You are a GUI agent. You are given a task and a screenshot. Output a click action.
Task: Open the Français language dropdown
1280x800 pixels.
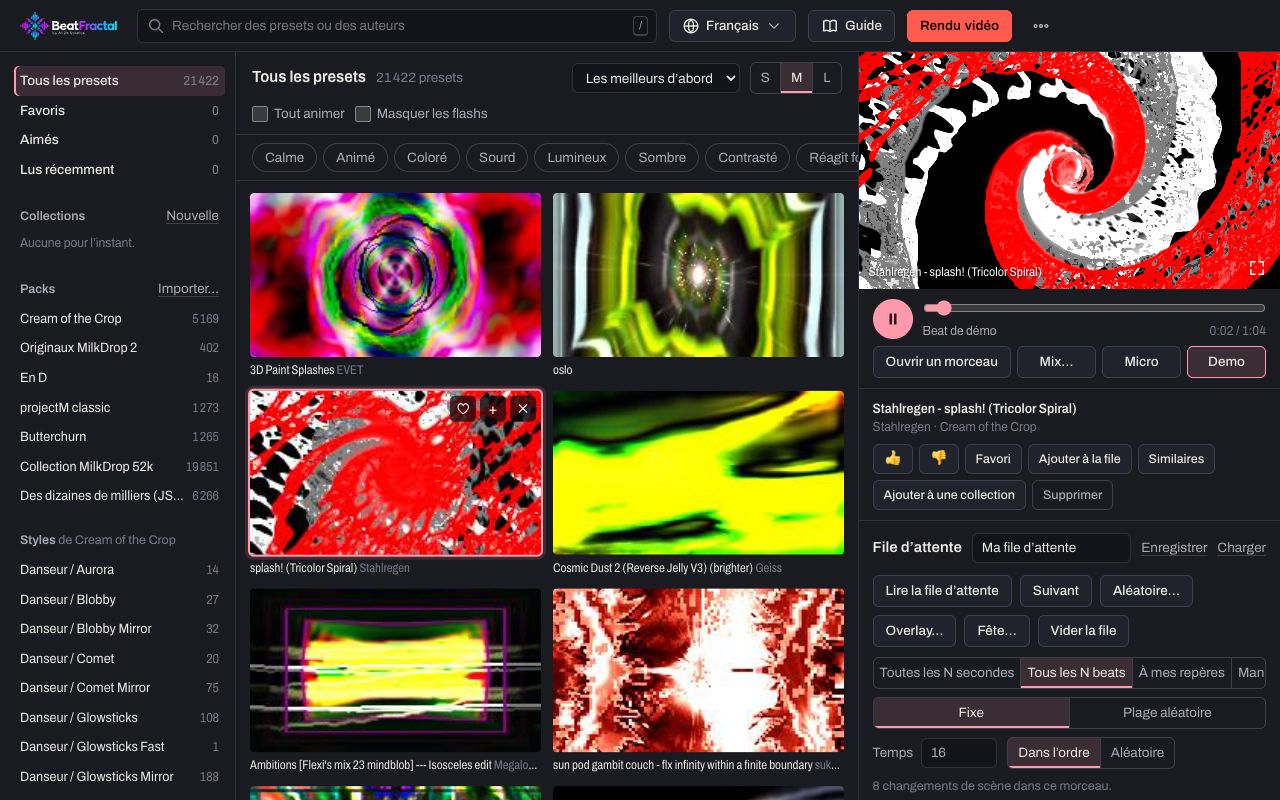coord(732,26)
